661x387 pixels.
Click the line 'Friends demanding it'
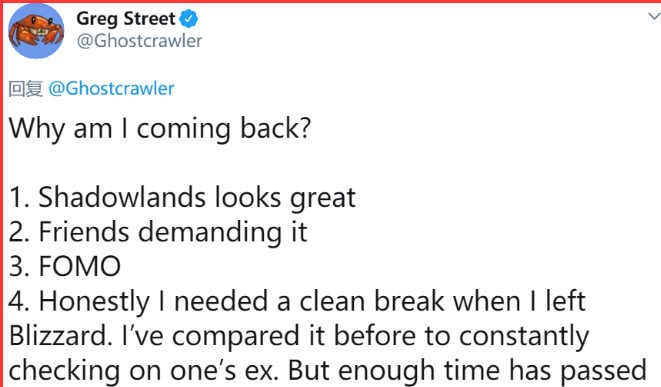coord(158,232)
